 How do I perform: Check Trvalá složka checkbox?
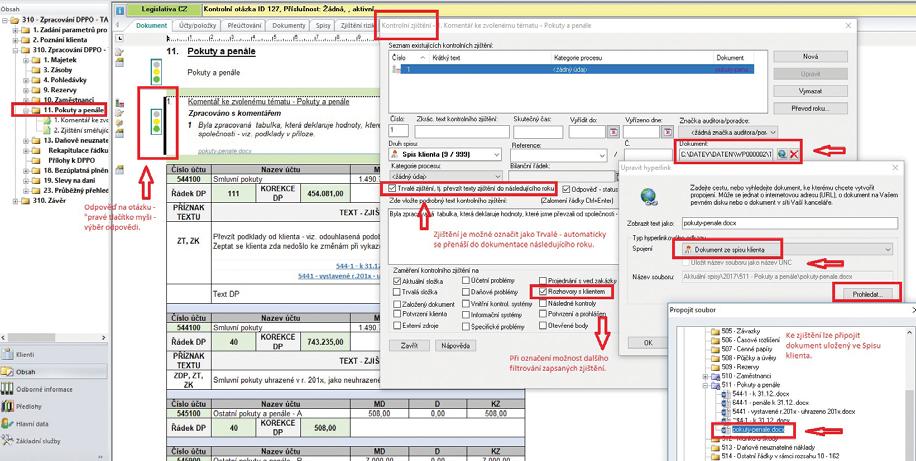tap(397, 293)
